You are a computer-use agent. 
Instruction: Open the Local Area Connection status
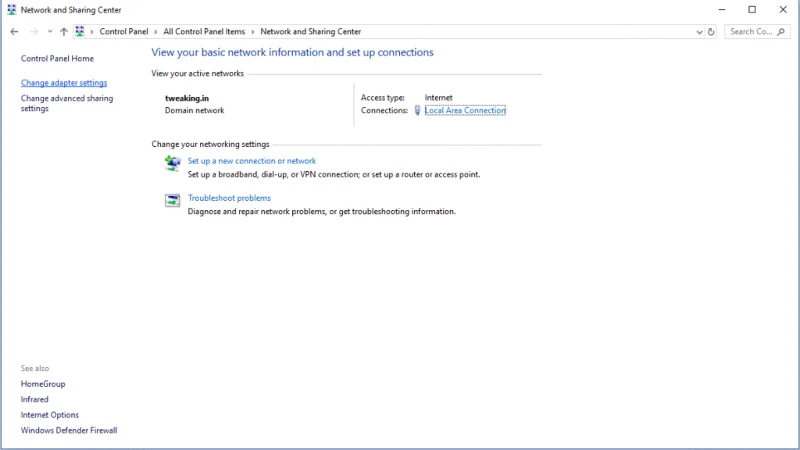tap(465, 111)
